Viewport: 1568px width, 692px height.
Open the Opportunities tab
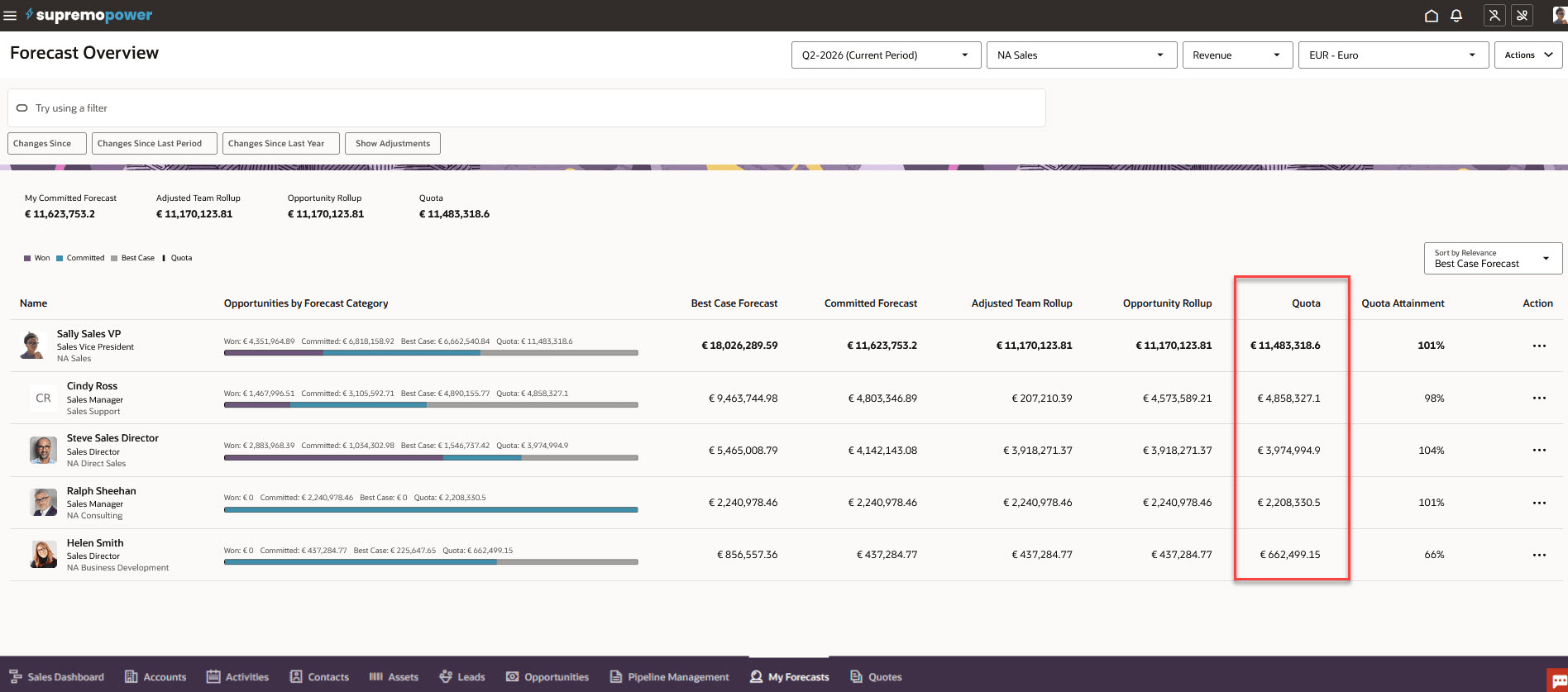pos(547,677)
